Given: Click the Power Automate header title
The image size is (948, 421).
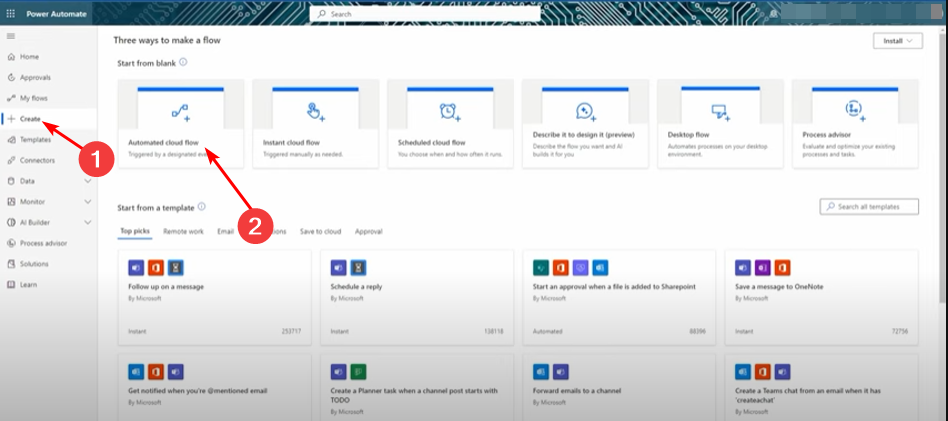Looking at the screenshot, I should 56,14.
